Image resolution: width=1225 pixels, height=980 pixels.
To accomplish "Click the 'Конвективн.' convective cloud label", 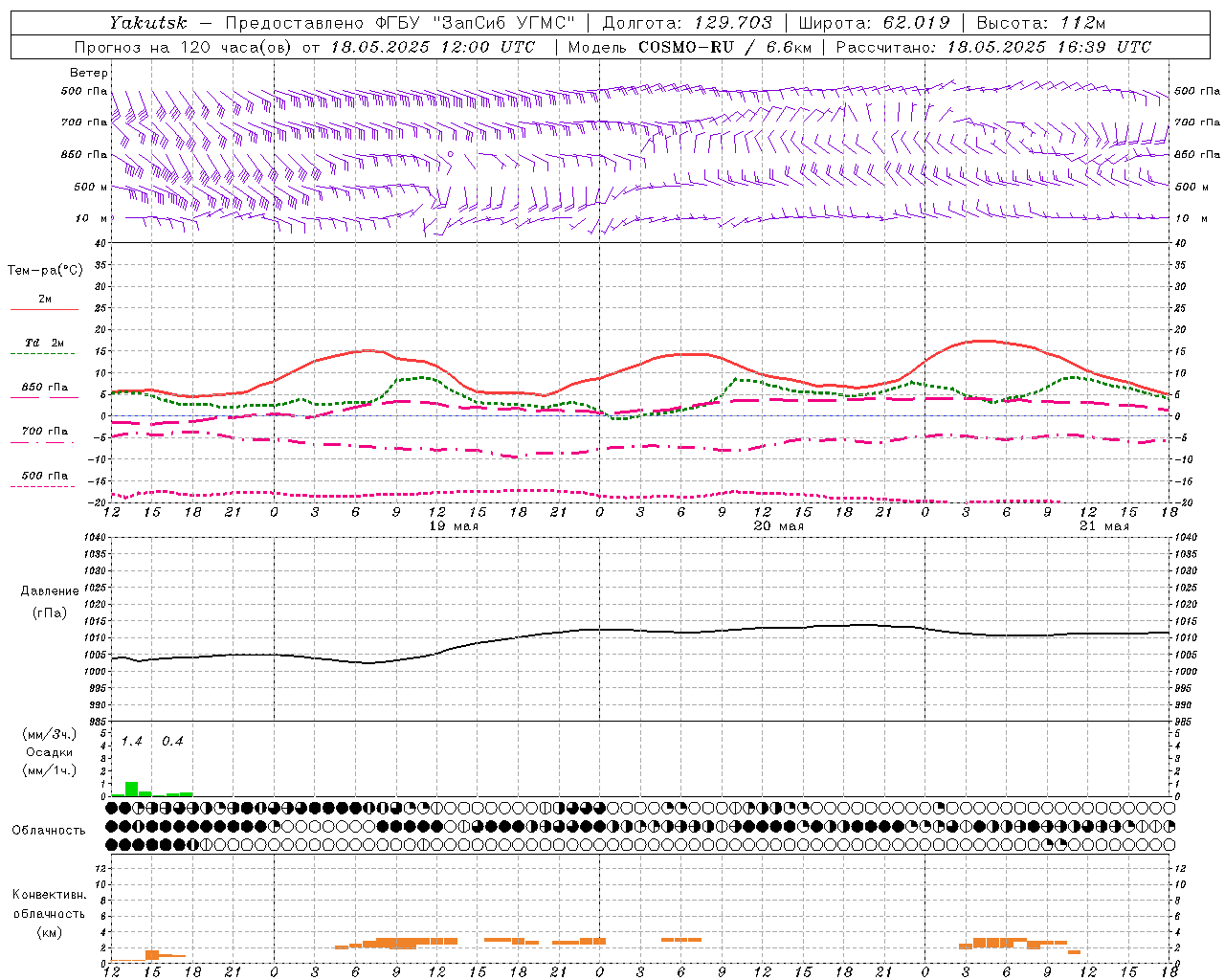I will click(49, 895).
